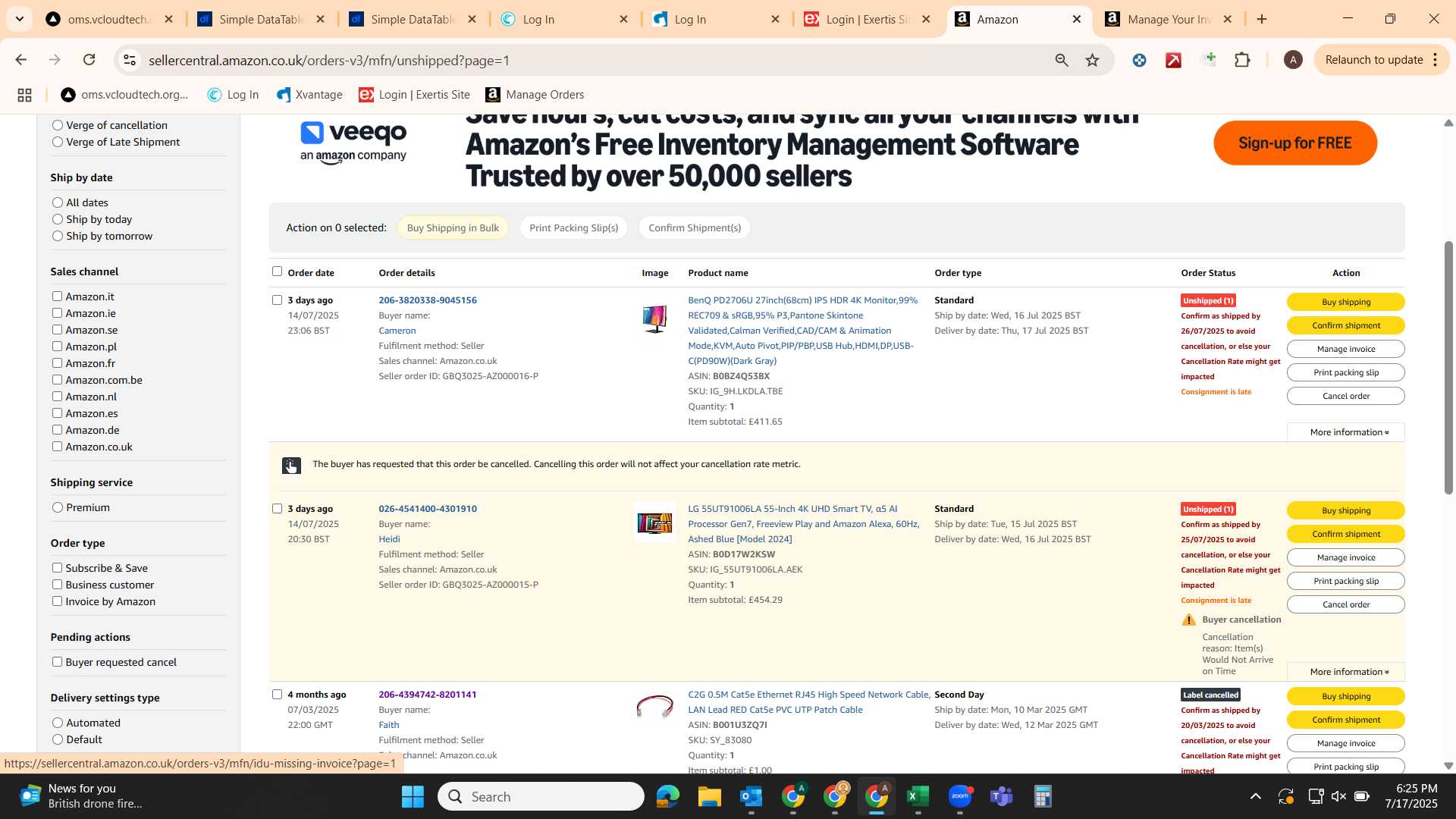Open the News for you widget

tap(80, 796)
